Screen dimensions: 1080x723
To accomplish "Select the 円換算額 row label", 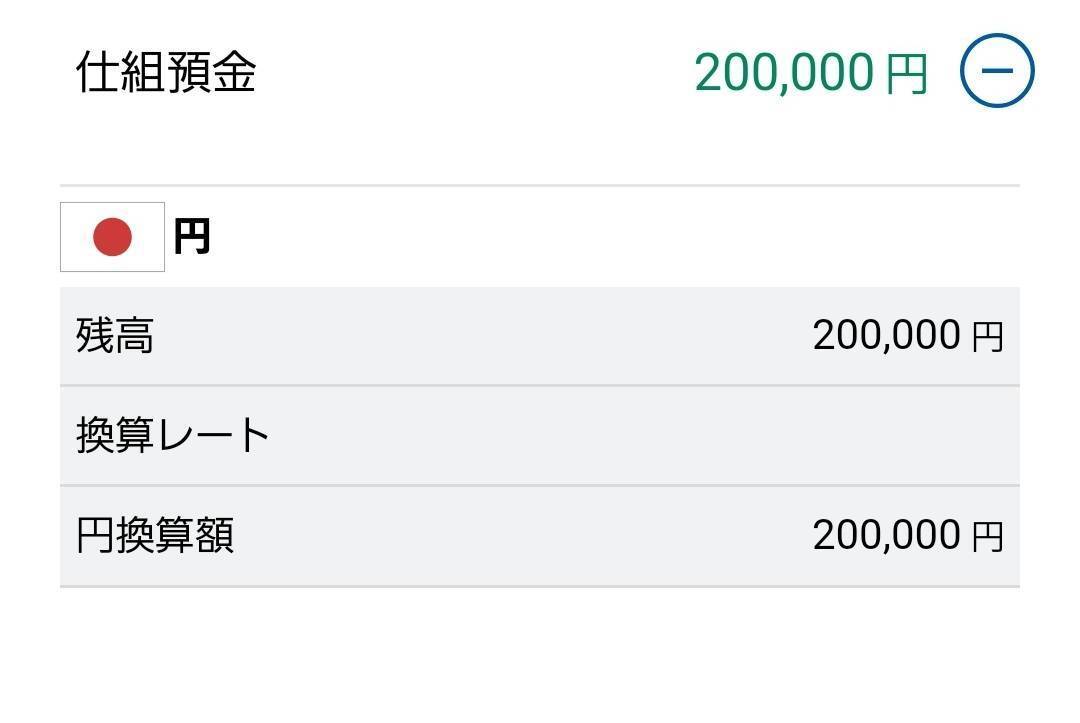I will [x=155, y=535].
